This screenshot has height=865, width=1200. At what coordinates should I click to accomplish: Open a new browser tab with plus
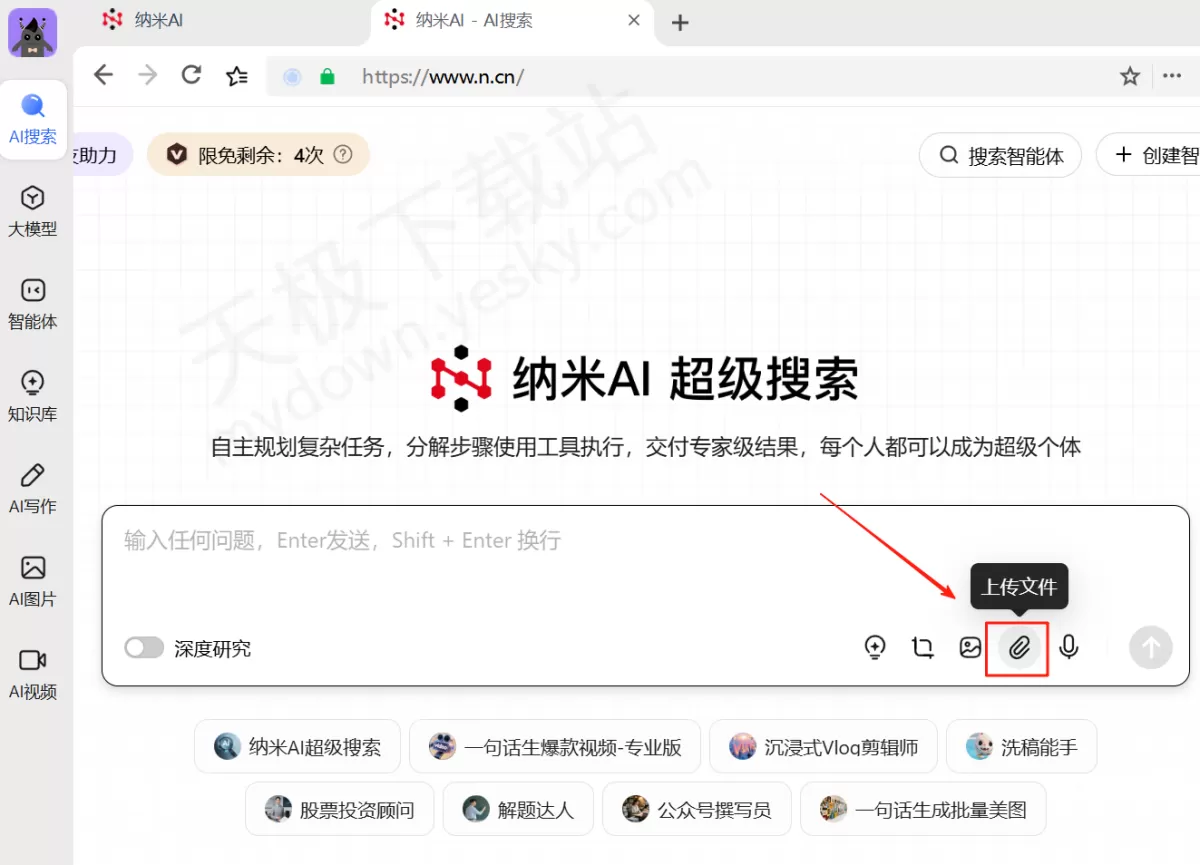tap(680, 22)
